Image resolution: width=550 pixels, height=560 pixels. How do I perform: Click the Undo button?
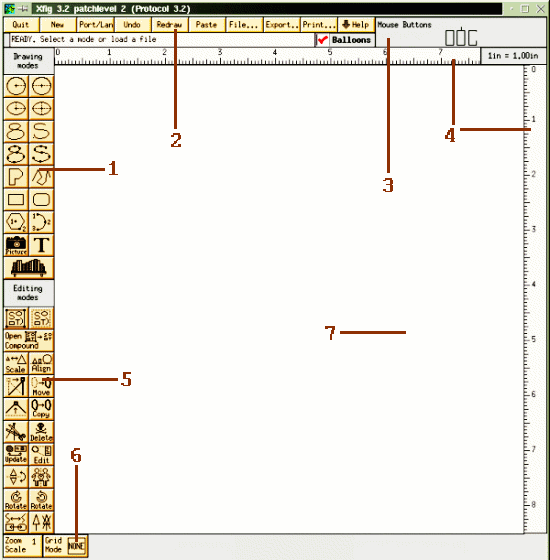tap(132, 25)
